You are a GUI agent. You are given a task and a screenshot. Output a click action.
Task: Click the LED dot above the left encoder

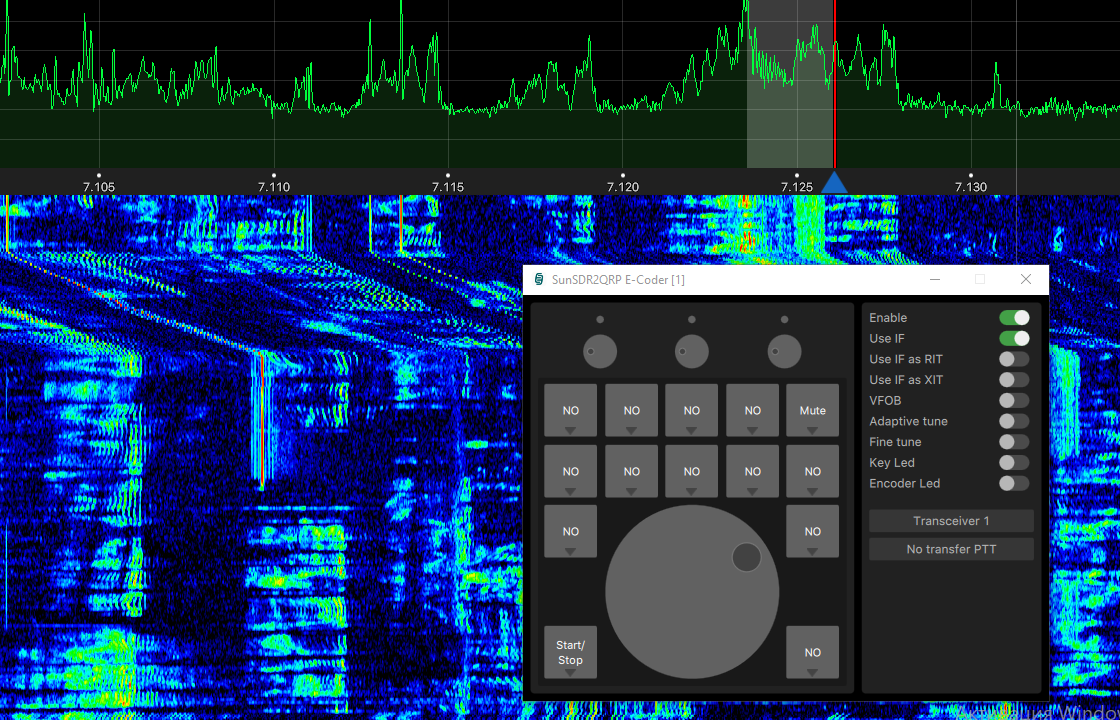pos(598,318)
